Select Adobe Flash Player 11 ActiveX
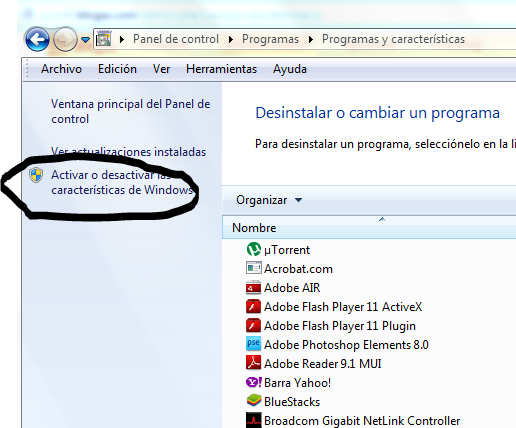This screenshot has height=428, width=516. pos(343,307)
